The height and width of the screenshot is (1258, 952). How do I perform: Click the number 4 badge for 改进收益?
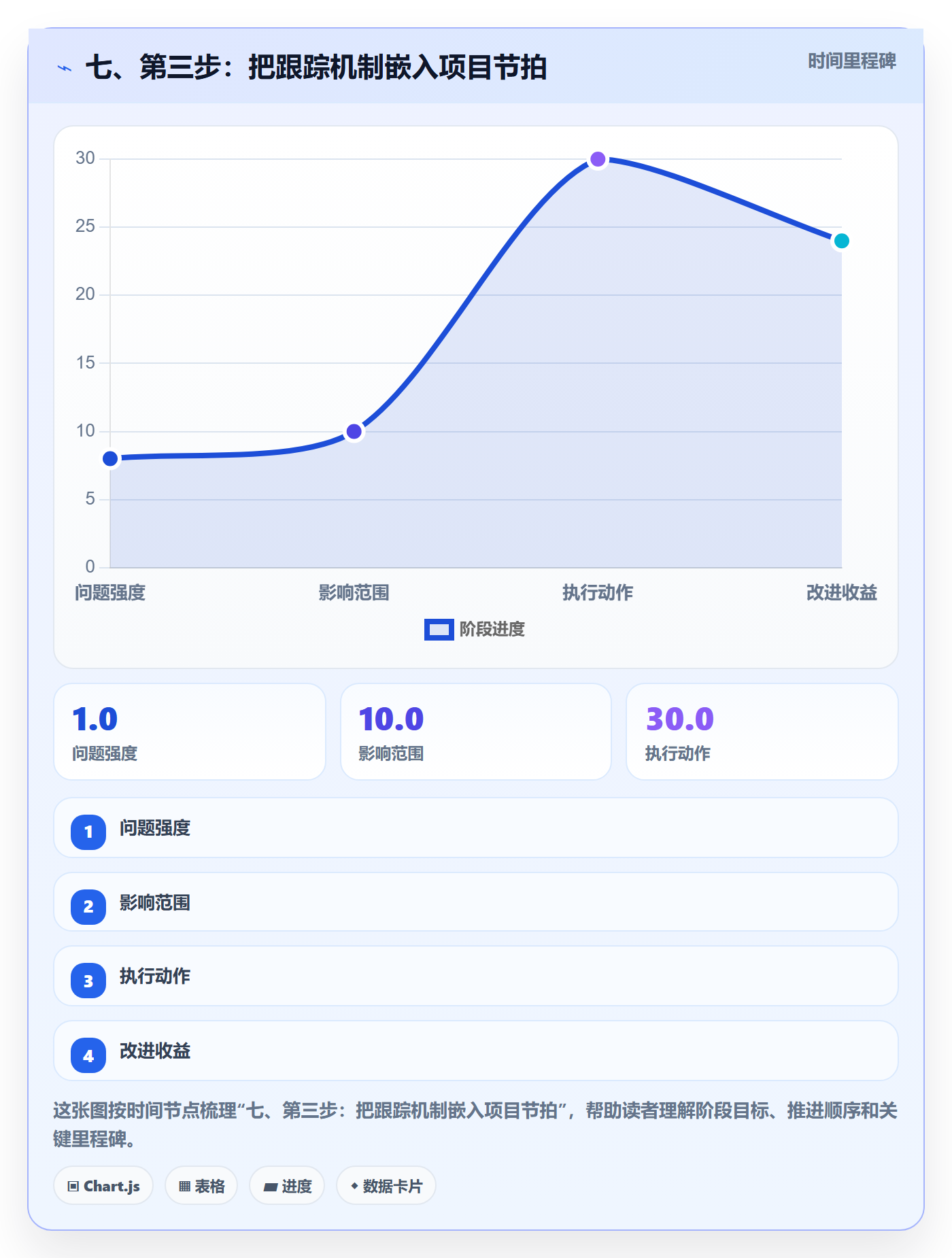coord(88,1055)
